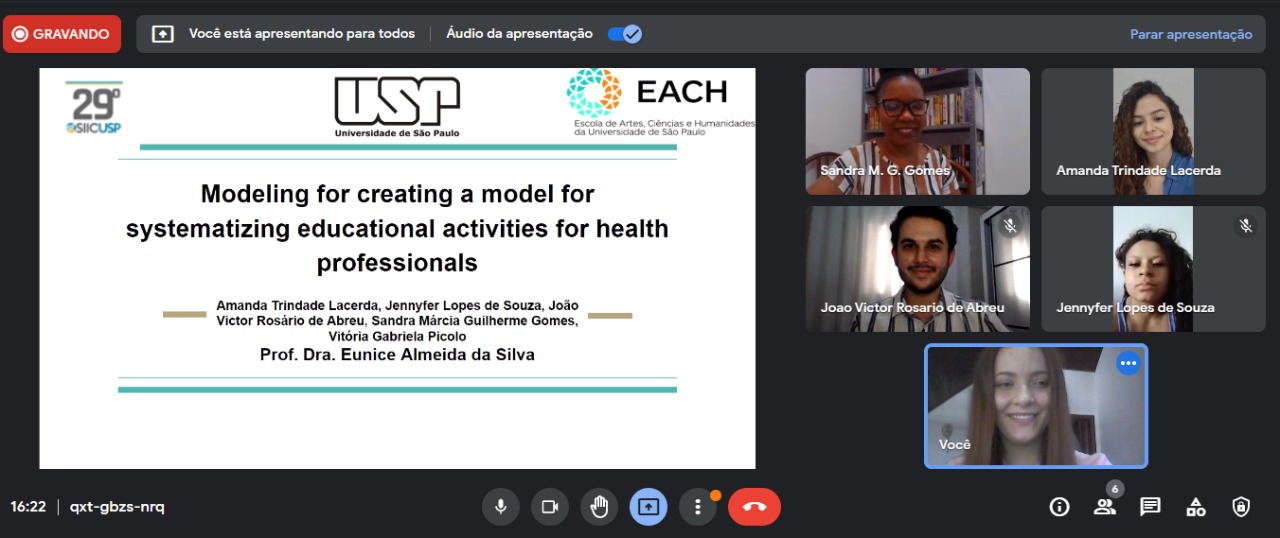Turn off the camera

click(x=549, y=507)
